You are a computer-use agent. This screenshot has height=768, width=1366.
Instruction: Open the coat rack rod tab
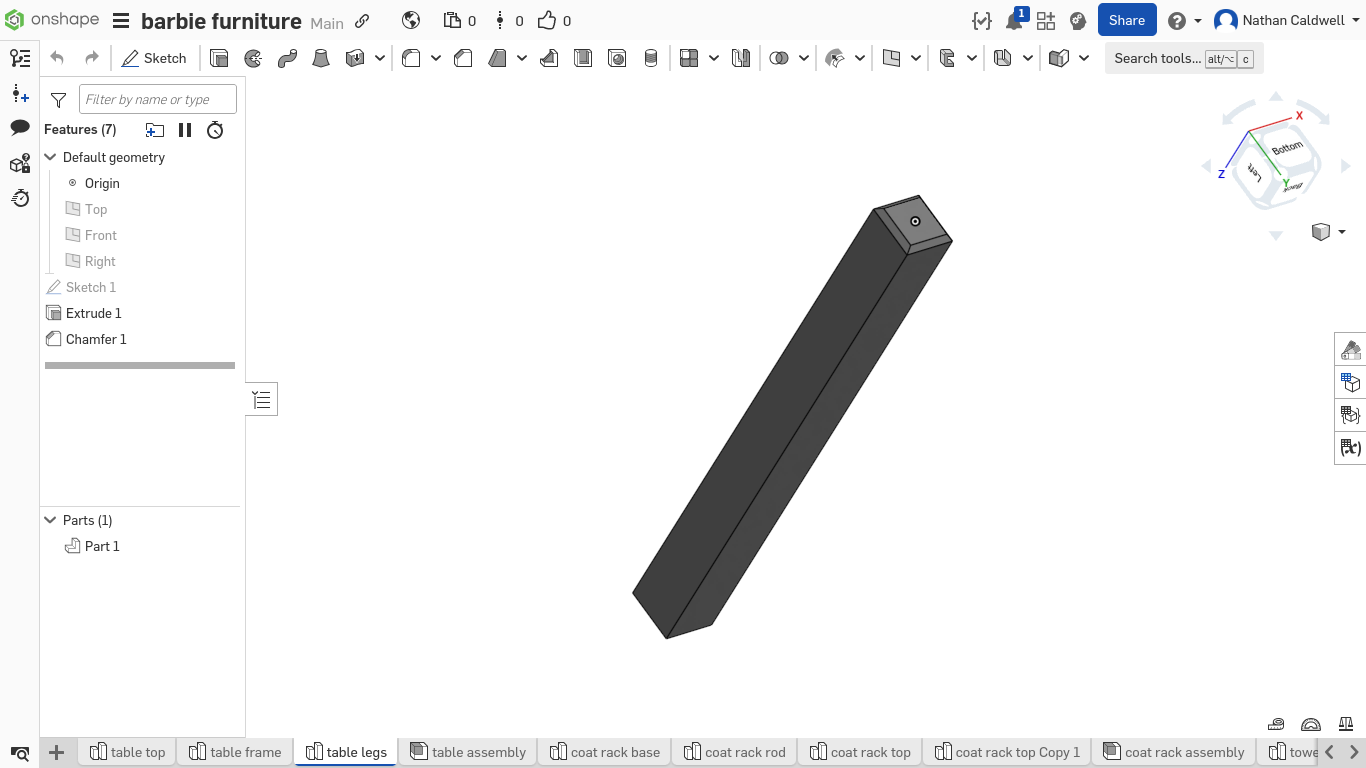coord(735,752)
